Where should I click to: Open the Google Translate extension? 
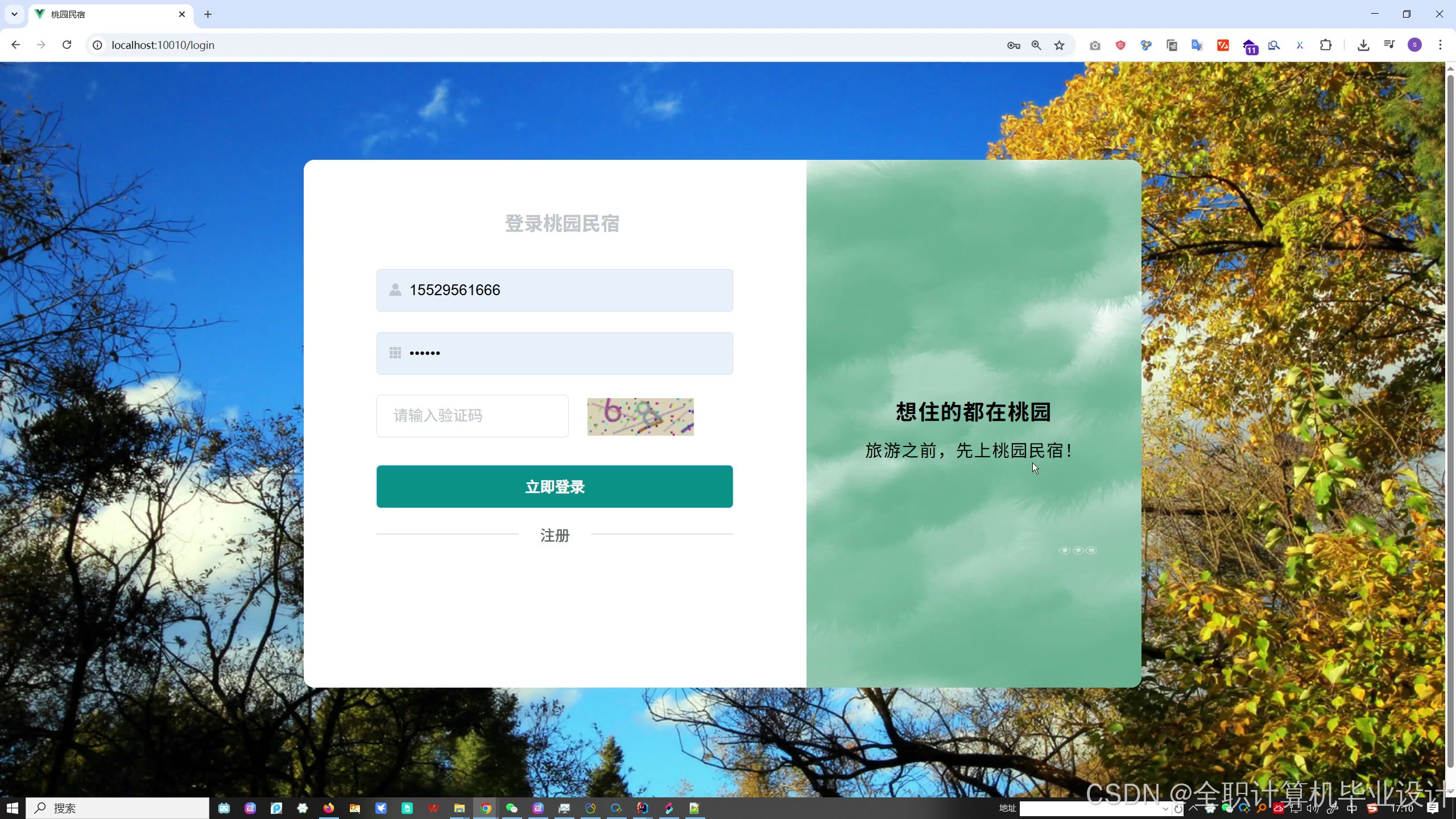coord(1197,45)
